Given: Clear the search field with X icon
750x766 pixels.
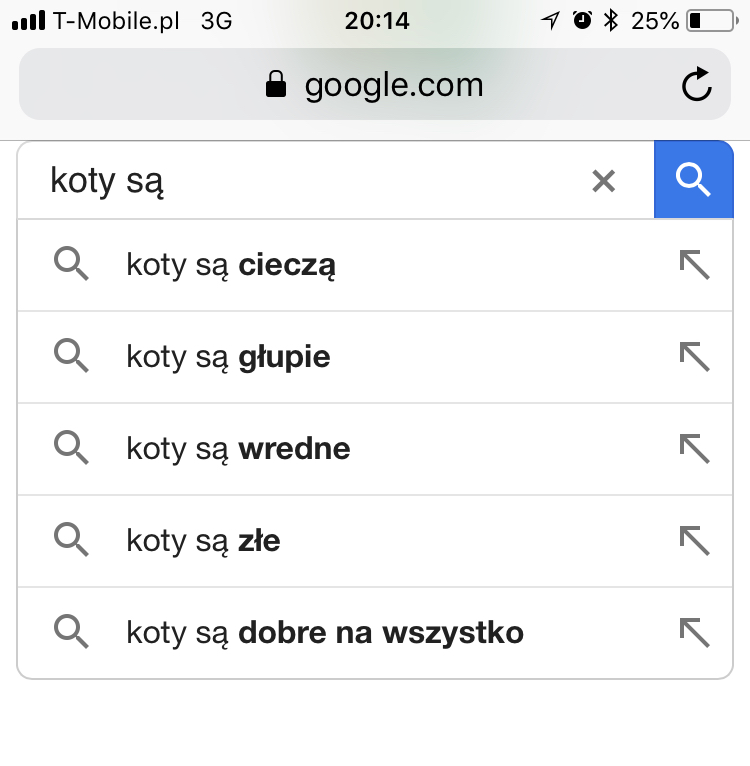Looking at the screenshot, I should click(x=603, y=181).
